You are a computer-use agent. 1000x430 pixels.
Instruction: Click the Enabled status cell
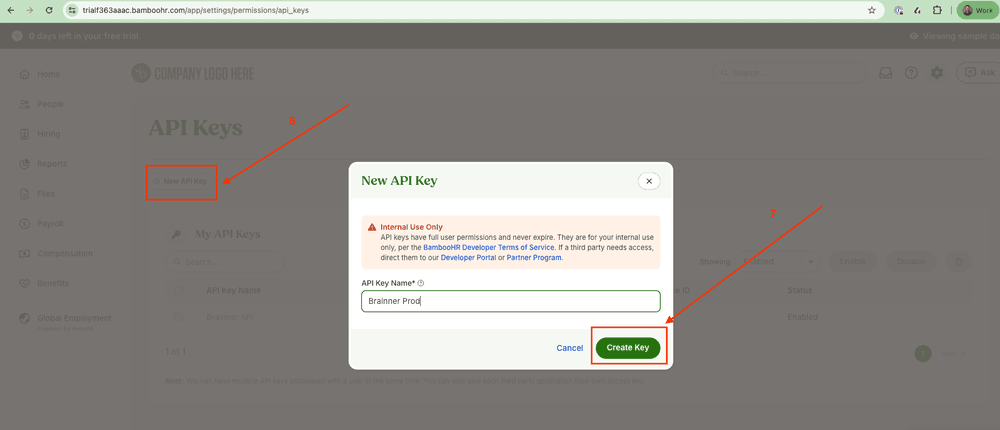coord(802,317)
